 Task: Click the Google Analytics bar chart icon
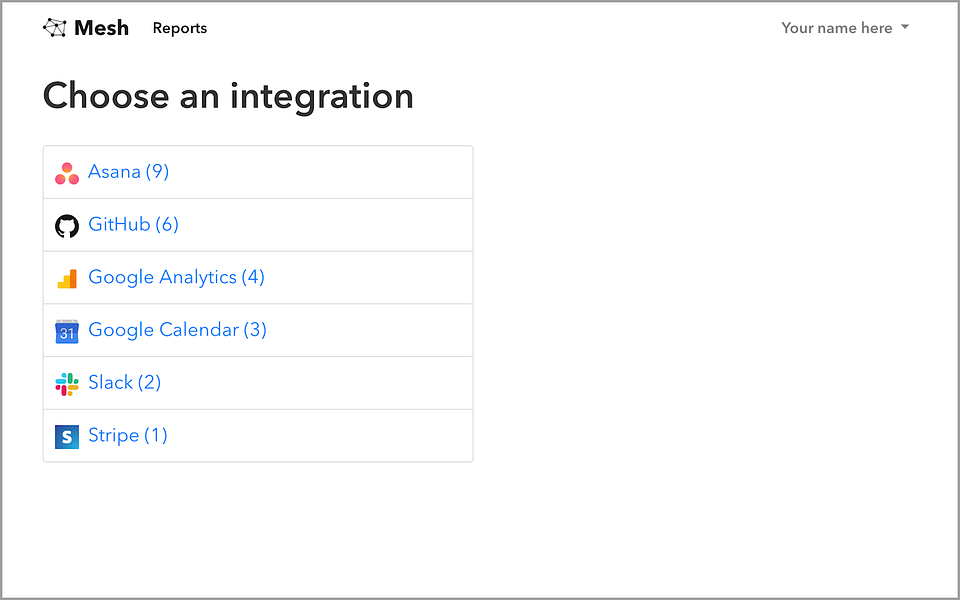pyautogui.click(x=67, y=279)
